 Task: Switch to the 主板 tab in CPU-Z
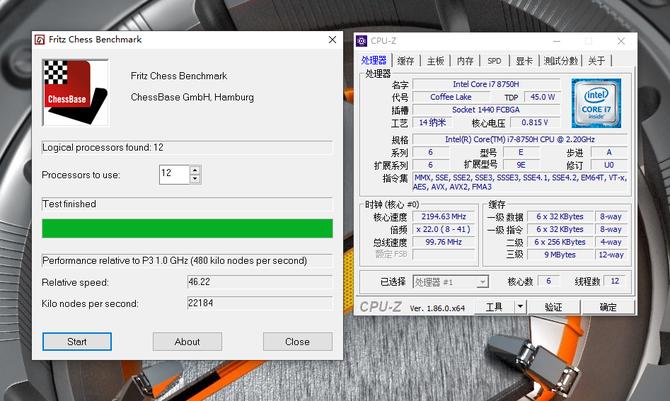click(x=435, y=61)
